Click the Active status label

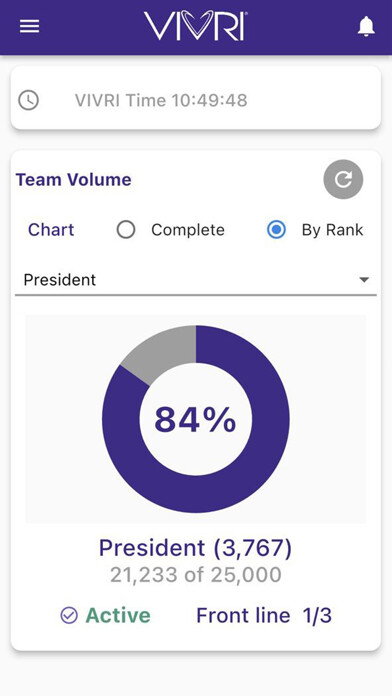pyautogui.click(x=118, y=616)
